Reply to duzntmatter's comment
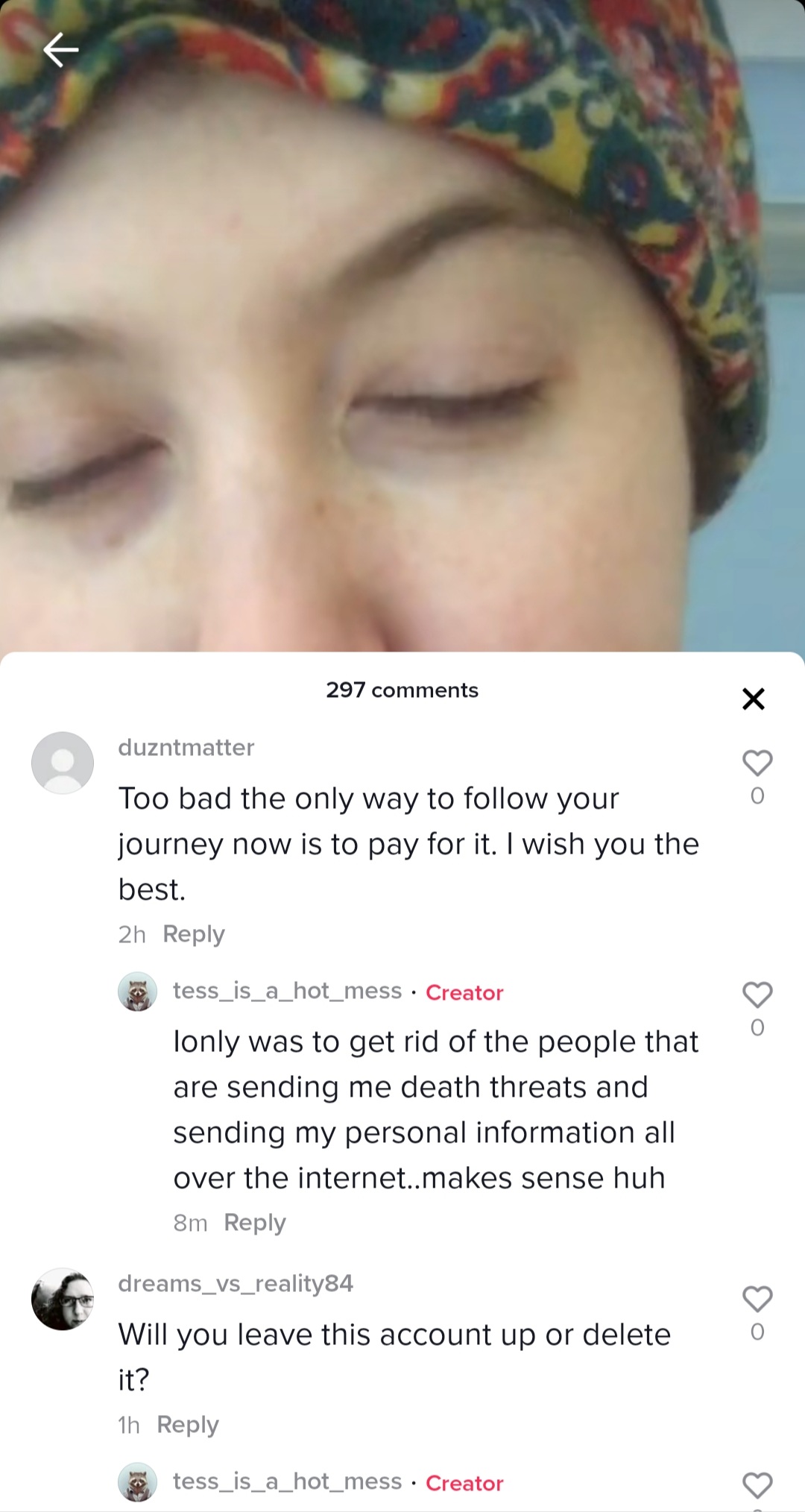The height and width of the screenshot is (1512, 805). (194, 934)
